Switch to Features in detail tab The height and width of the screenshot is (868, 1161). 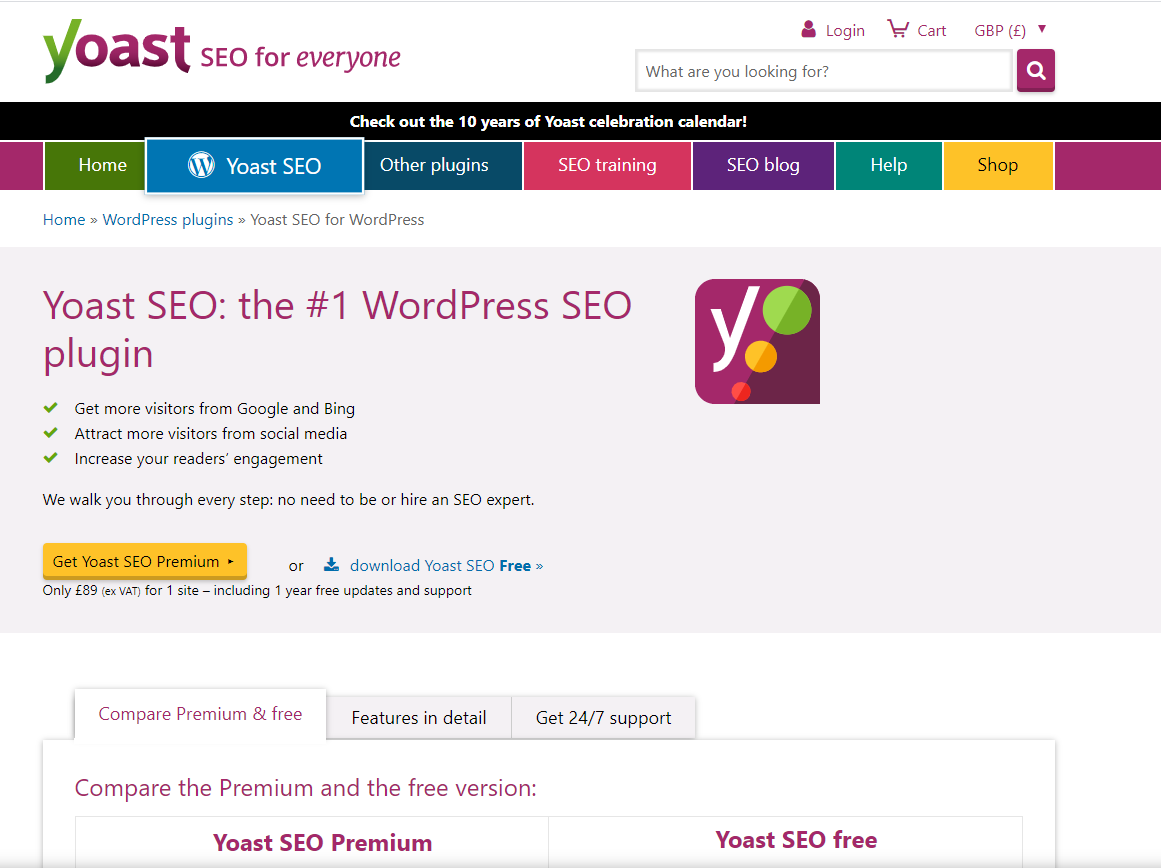(418, 718)
